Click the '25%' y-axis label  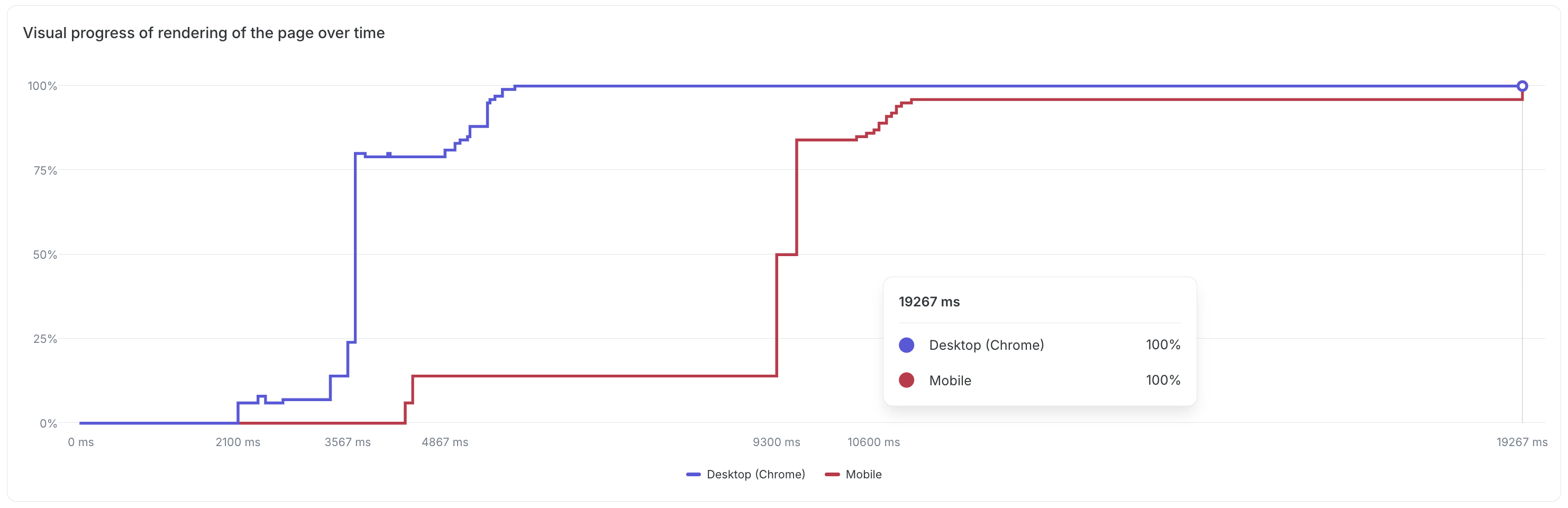point(45,339)
